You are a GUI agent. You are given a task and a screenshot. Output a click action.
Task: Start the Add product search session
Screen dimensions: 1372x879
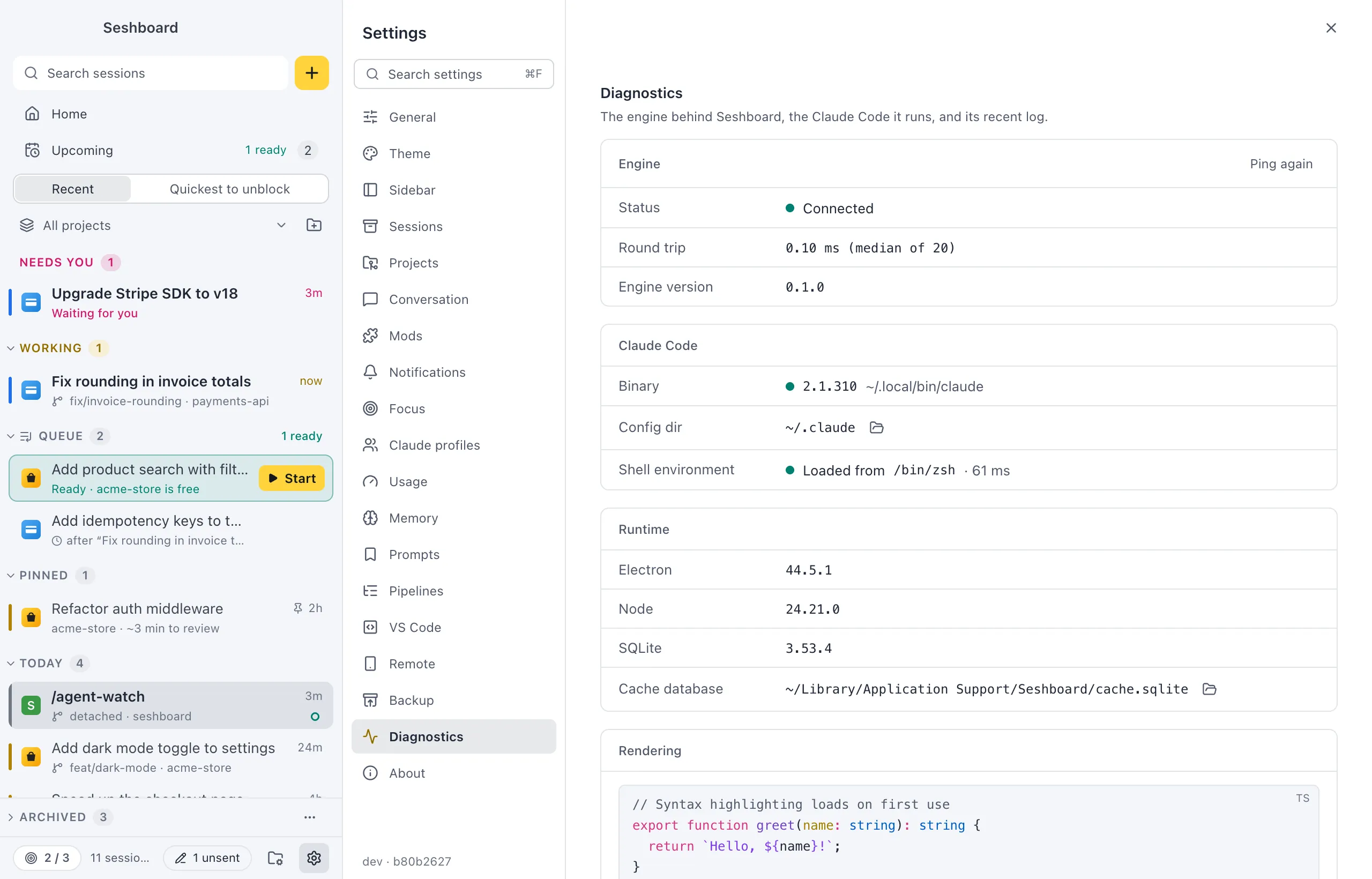click(292, 478)
